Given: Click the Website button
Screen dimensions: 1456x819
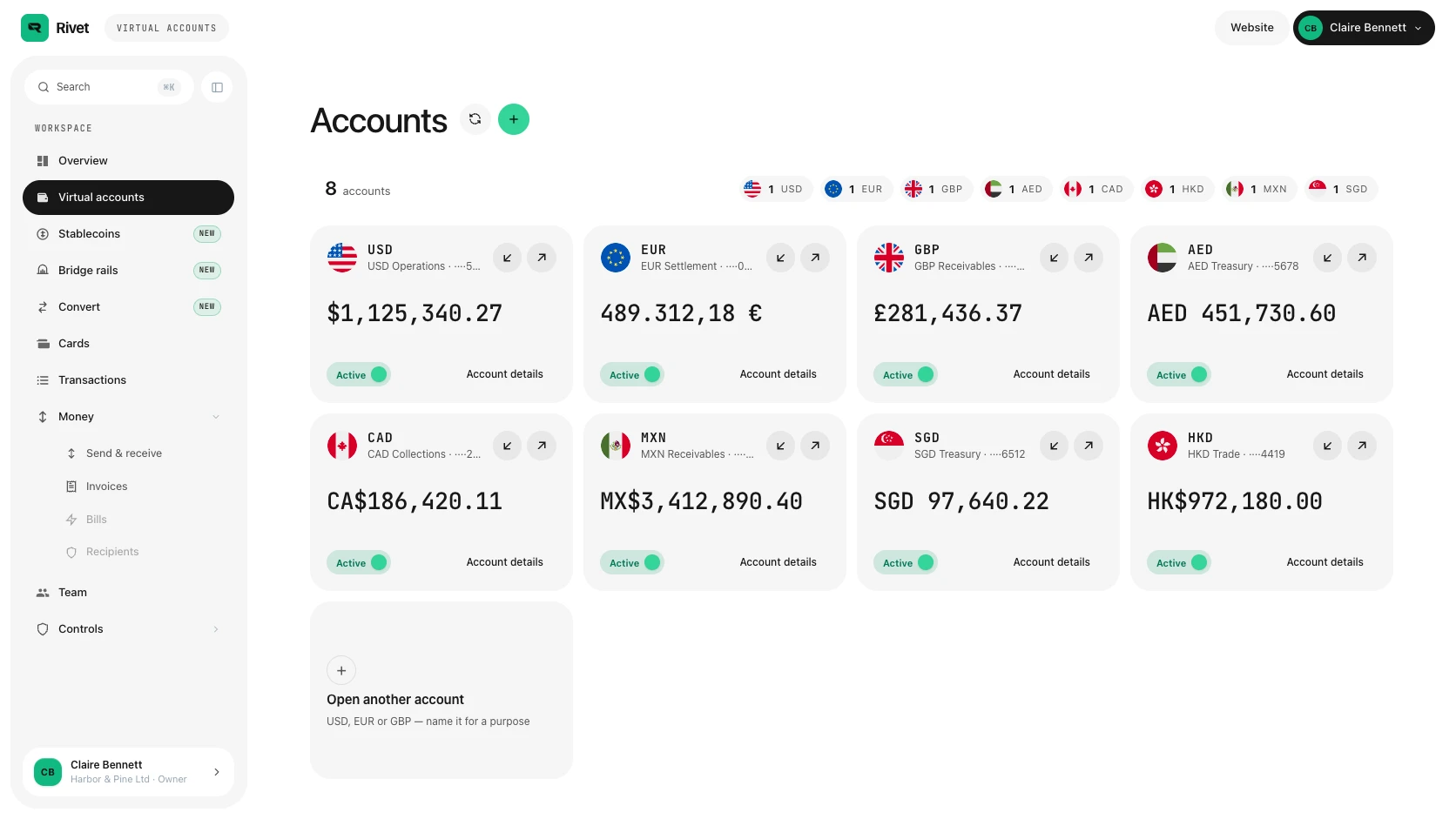Looking at the screenshot, I should coord(1252,28).
